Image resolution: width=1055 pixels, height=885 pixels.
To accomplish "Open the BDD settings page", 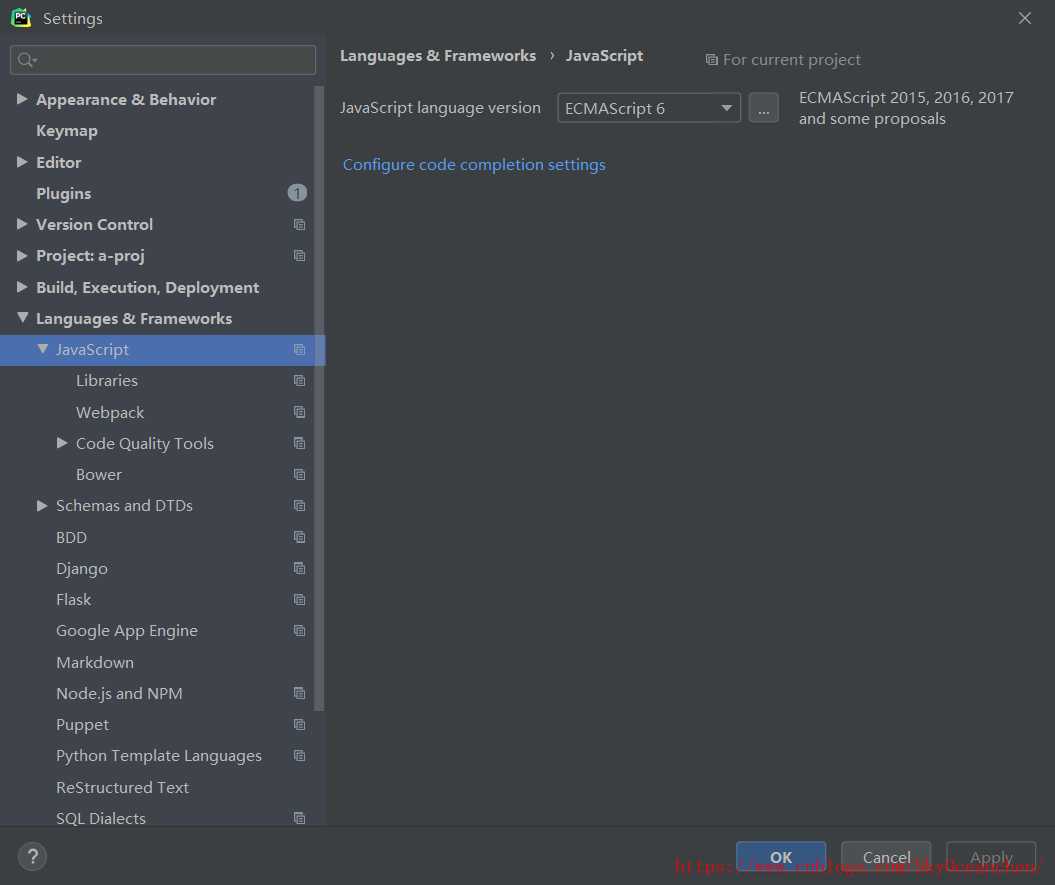I will (71, 537).
